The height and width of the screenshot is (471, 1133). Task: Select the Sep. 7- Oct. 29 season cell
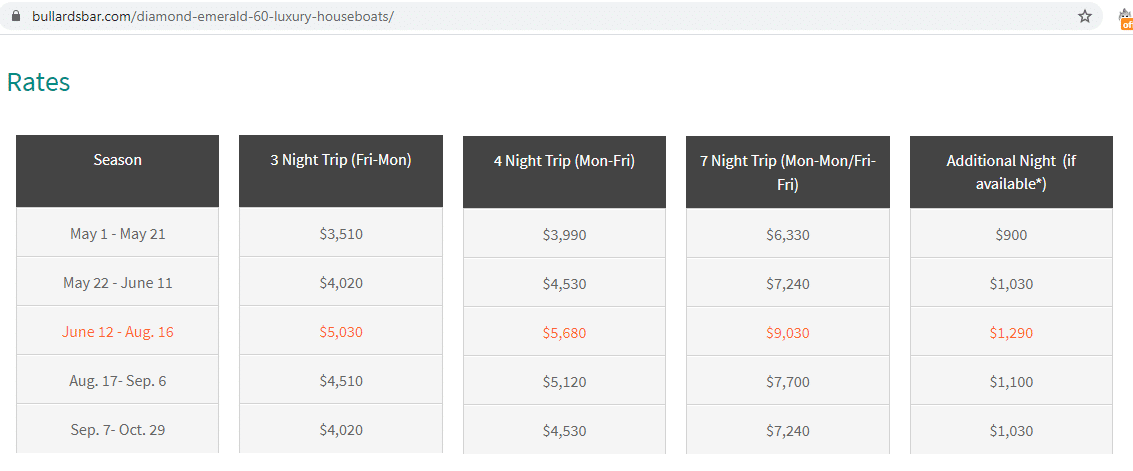tap(117, 428)
